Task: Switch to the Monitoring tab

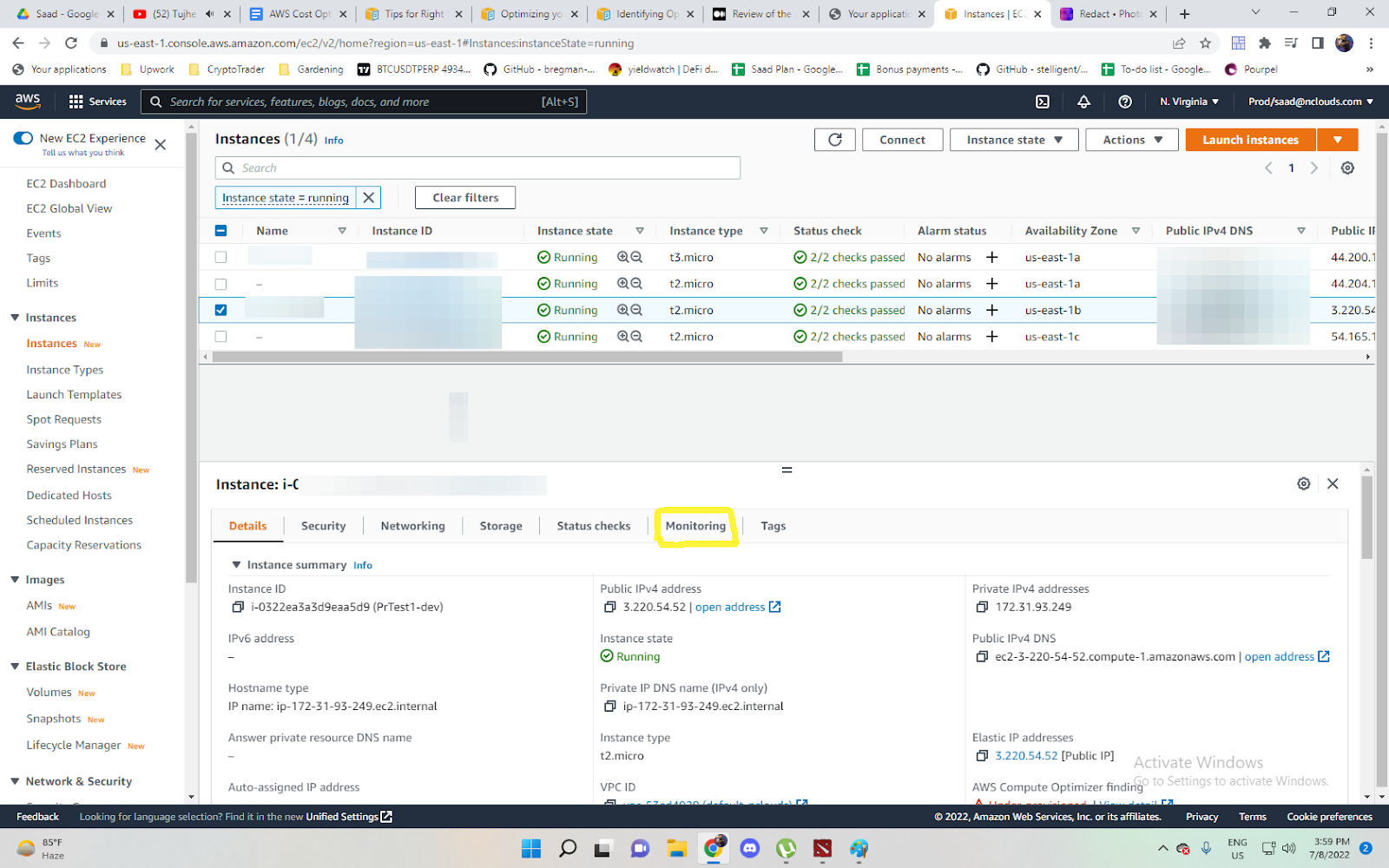Action: pos(695,525)
